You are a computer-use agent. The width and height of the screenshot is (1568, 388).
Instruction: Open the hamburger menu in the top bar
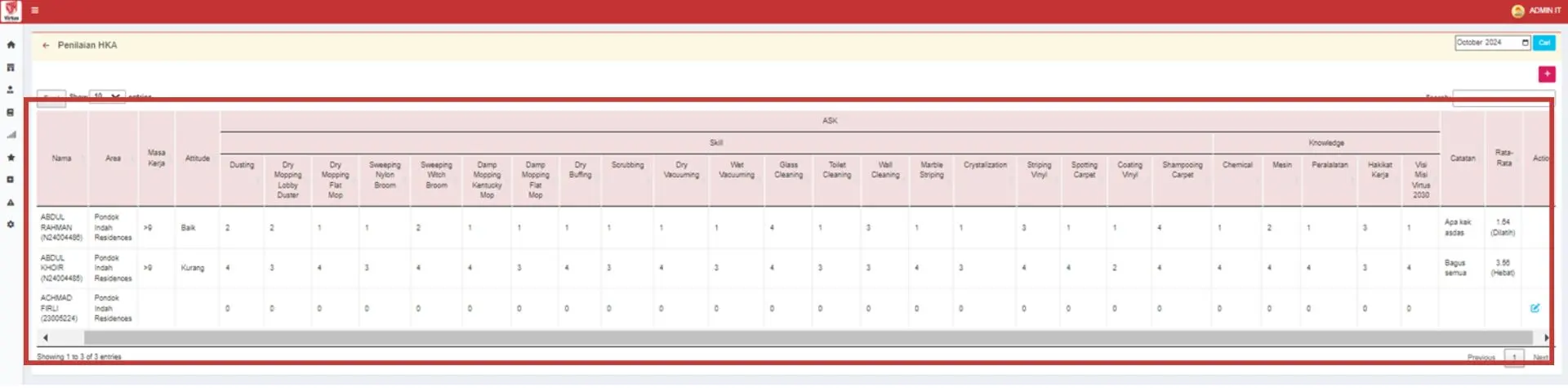tap(35, 11)
